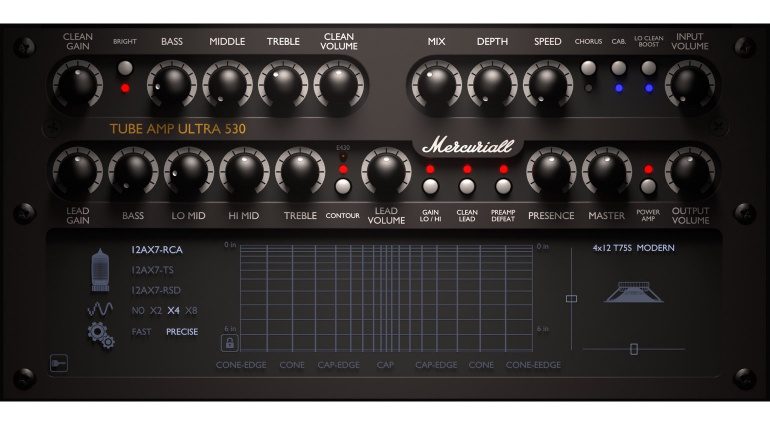Choose X8 oversampling option
Screen dimensions: 770x425
pos(191,311)
